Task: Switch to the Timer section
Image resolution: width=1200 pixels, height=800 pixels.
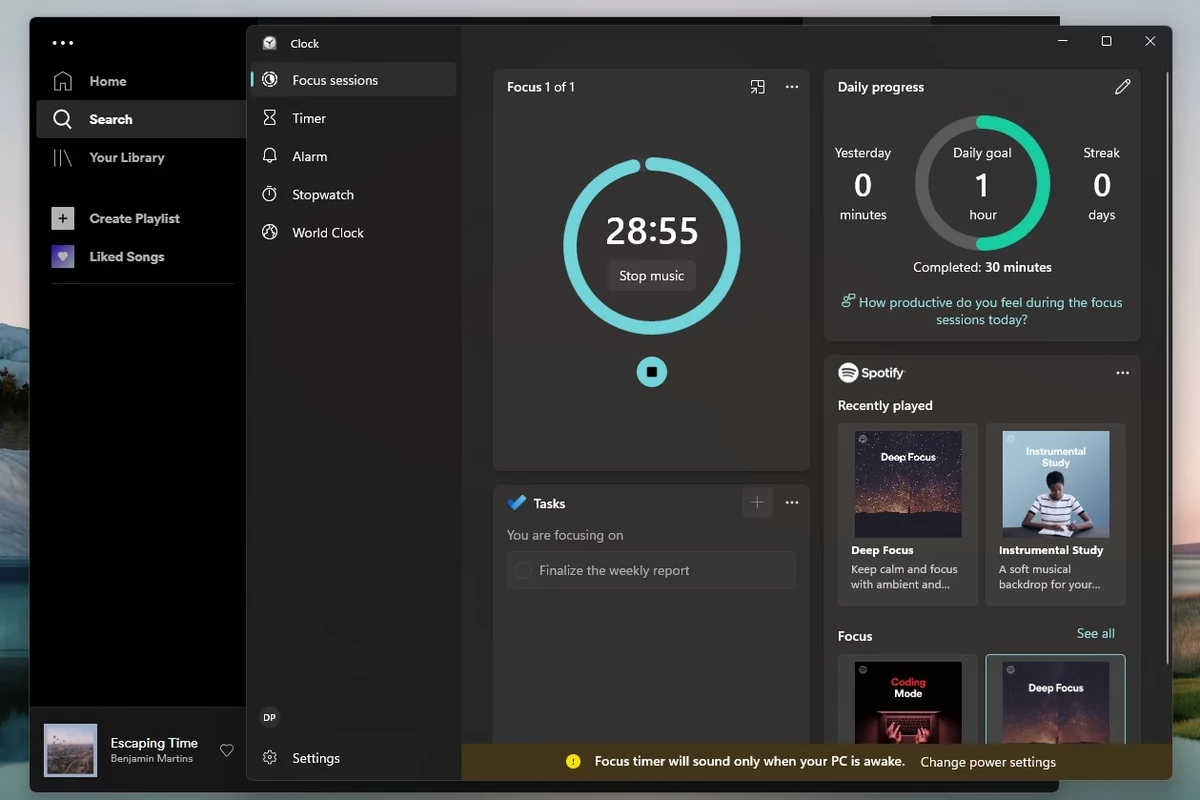Action: (x=307, y=118)
